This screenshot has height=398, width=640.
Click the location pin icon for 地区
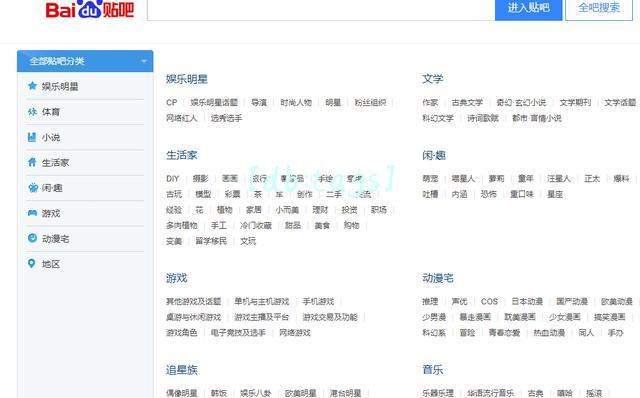[x=31, y=264]
